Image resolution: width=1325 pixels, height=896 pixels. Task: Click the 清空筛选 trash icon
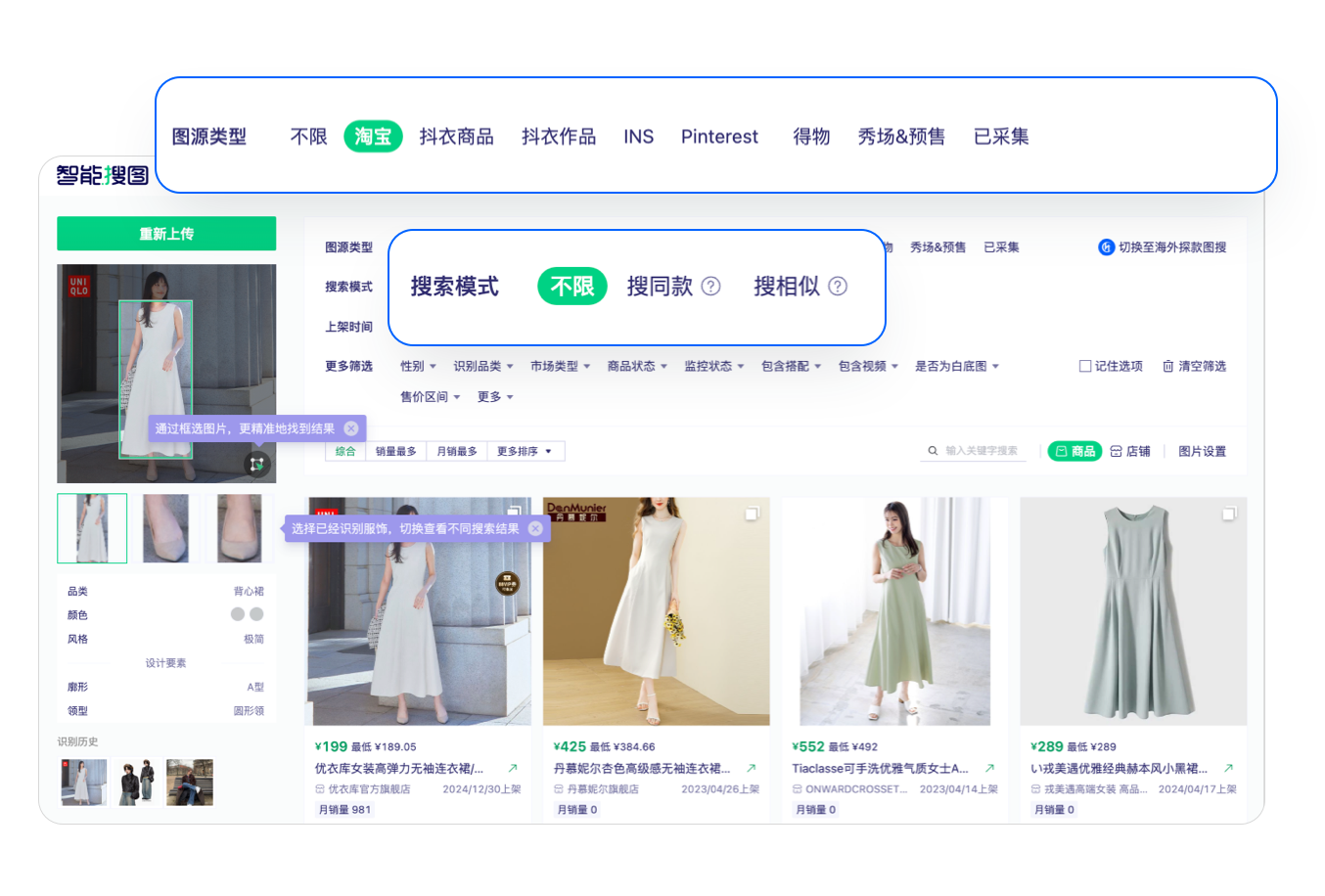pyautogui.click(x=1167, y=366)
